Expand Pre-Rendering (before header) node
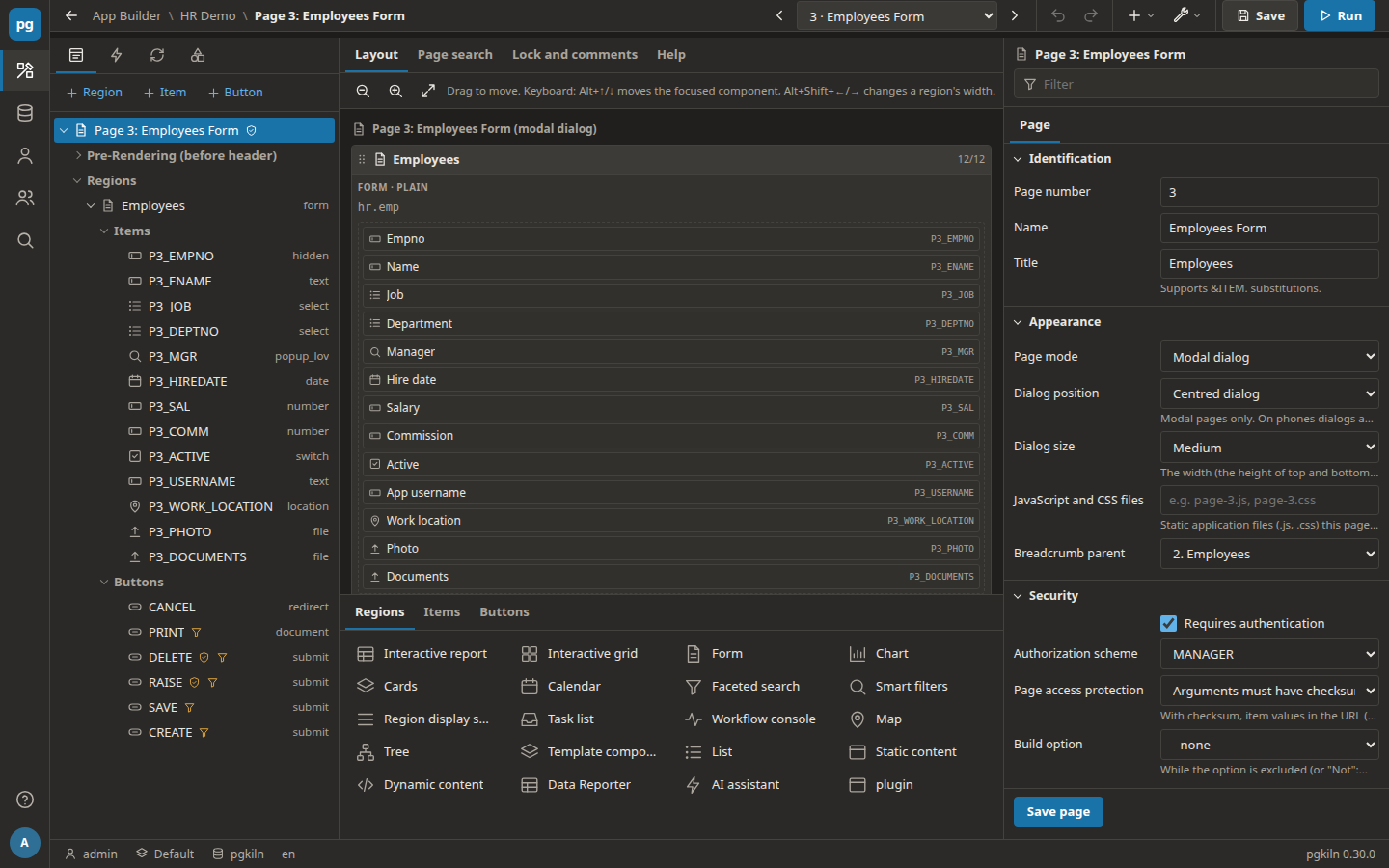This screenshot has height=868, width=1389. click(78, 155)
